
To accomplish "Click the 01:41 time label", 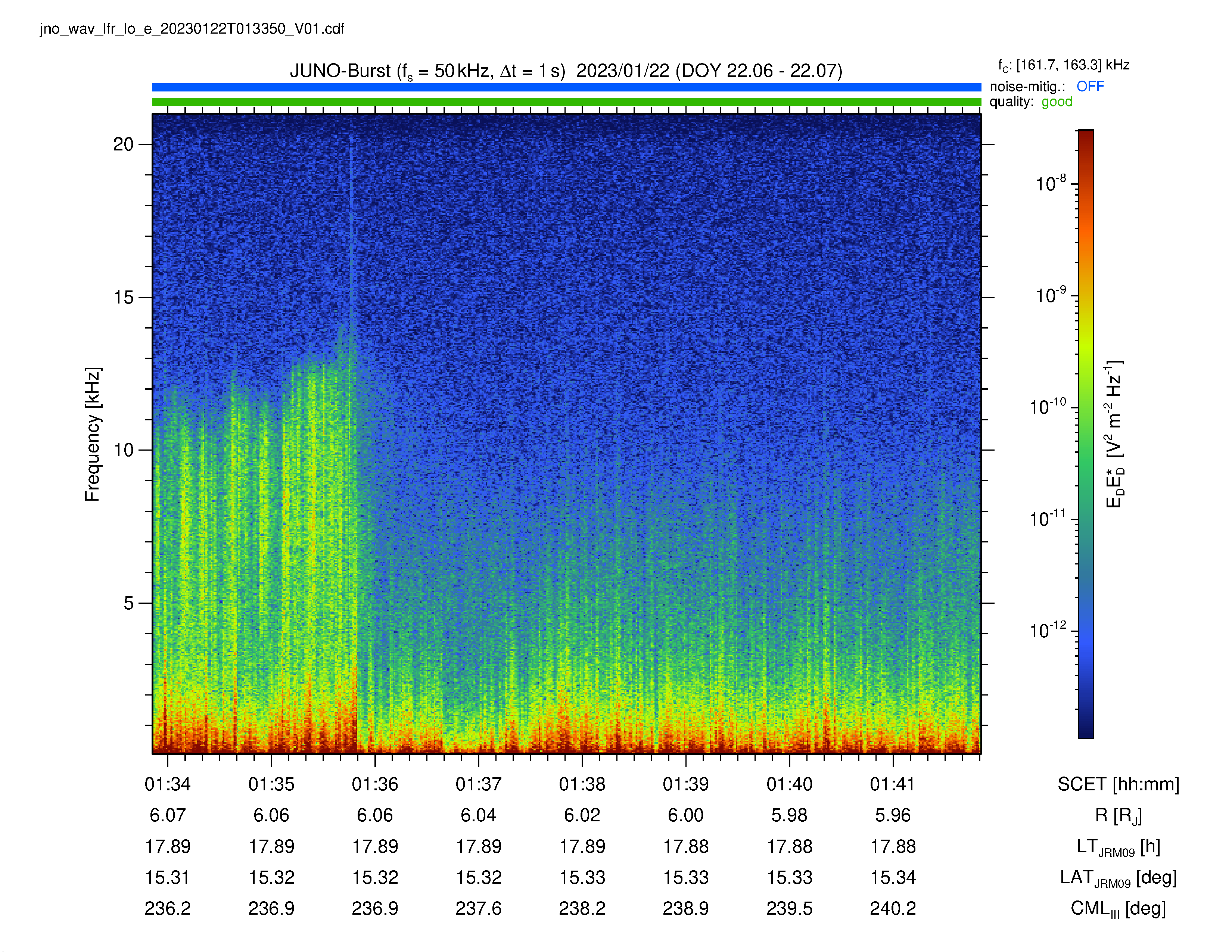I will (893, 784).
